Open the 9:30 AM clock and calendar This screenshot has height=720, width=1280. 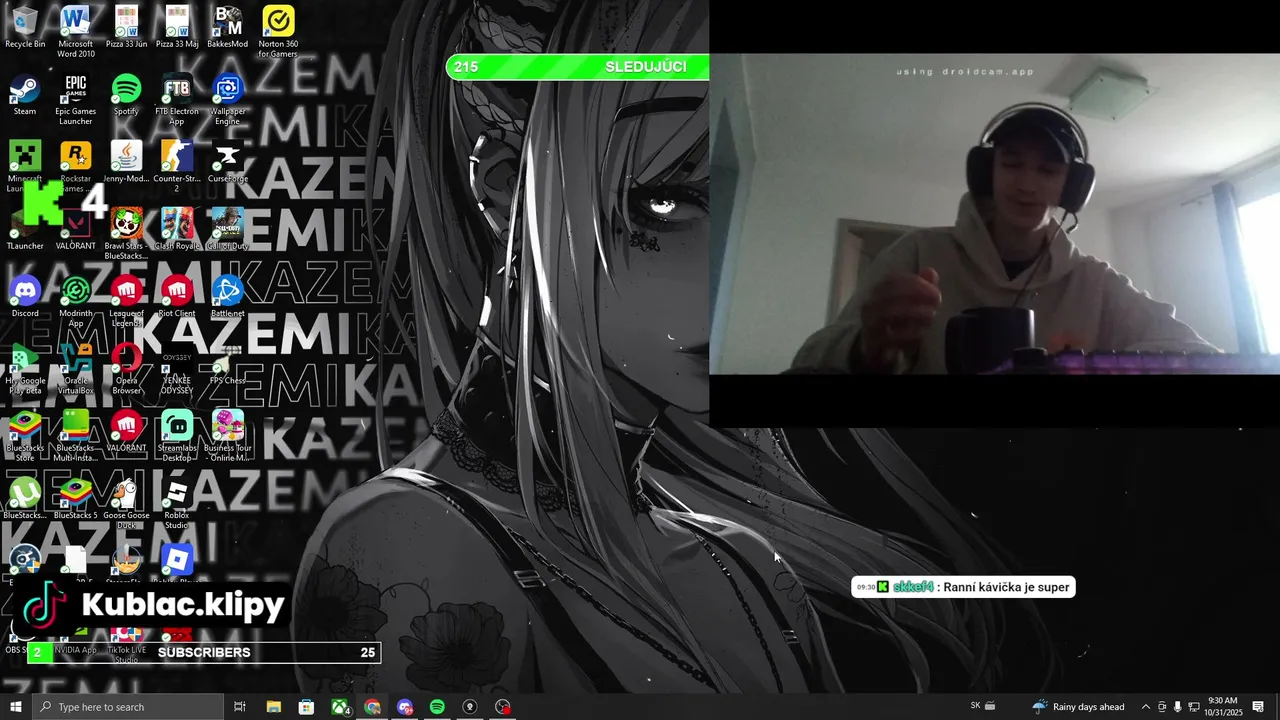(x=1222, y=707)
